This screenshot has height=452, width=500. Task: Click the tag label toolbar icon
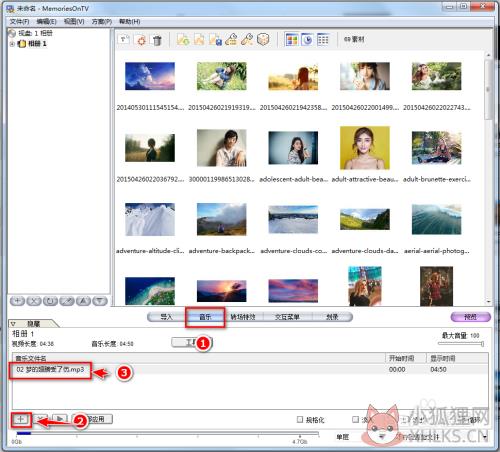click(x=231, y=40)
